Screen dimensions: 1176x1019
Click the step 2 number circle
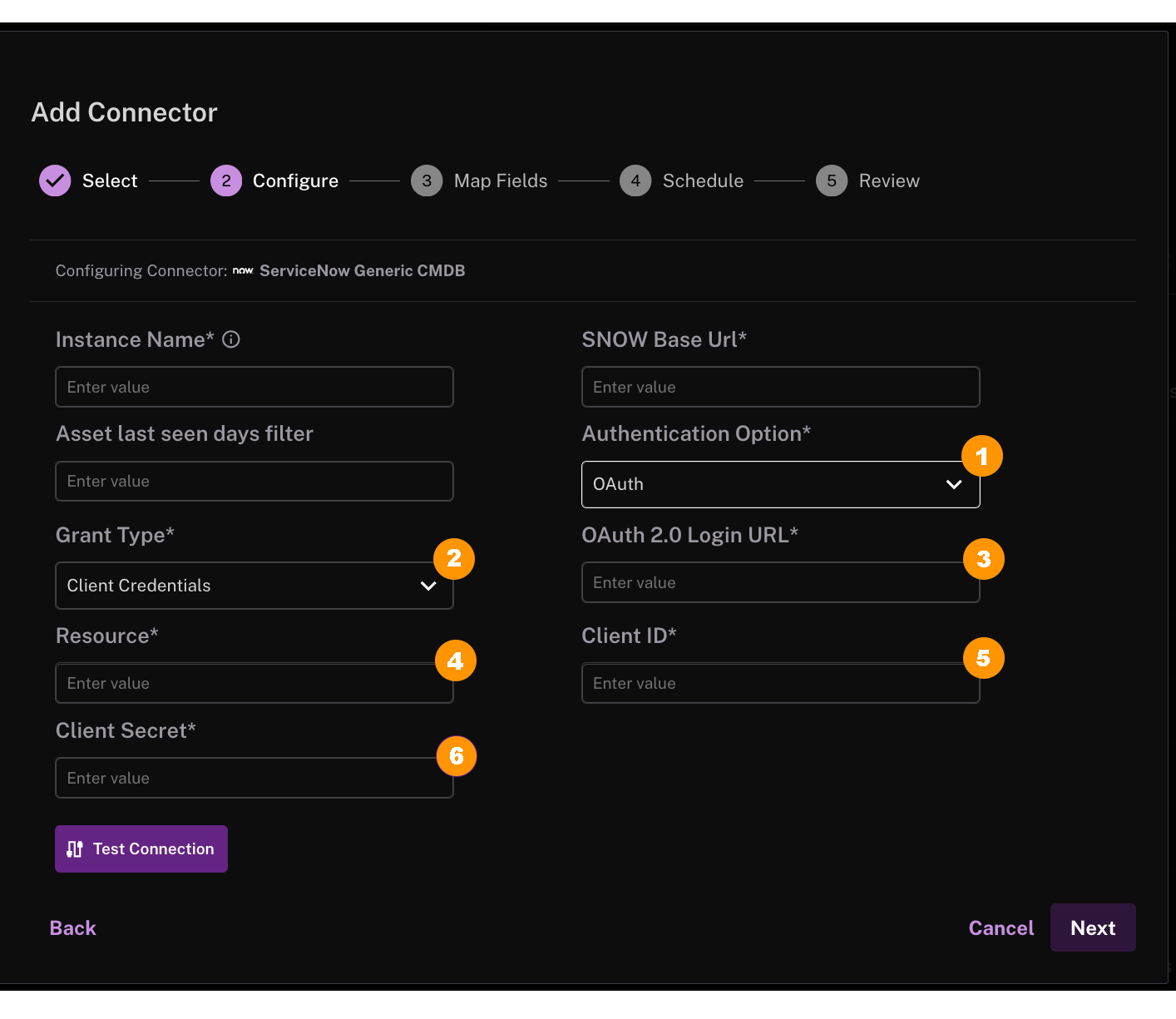[x=226, y=181]
